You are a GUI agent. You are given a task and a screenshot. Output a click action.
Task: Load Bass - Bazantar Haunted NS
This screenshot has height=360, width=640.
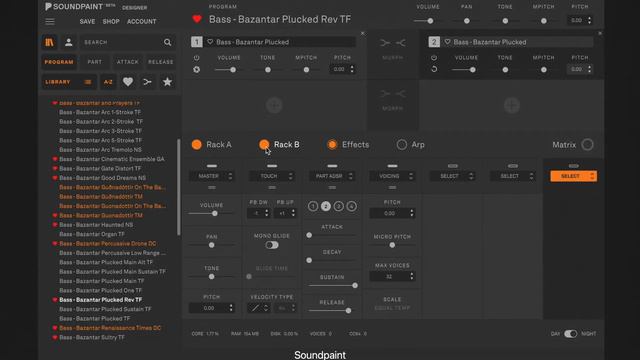click(x=96, y=225)
